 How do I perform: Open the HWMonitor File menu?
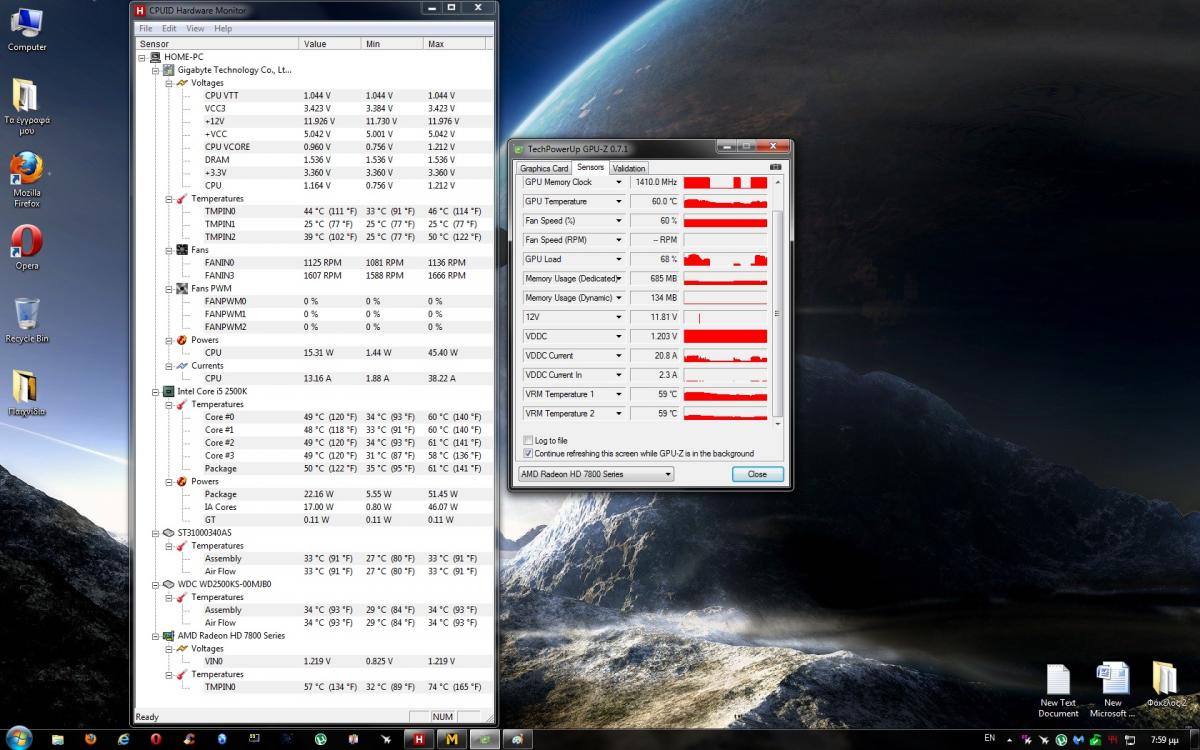pyautogui.click(x=146, y=28)
